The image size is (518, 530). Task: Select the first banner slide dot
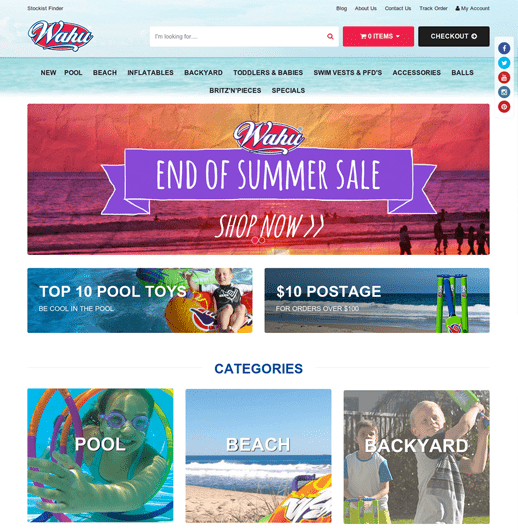click(x=255, y=240)
